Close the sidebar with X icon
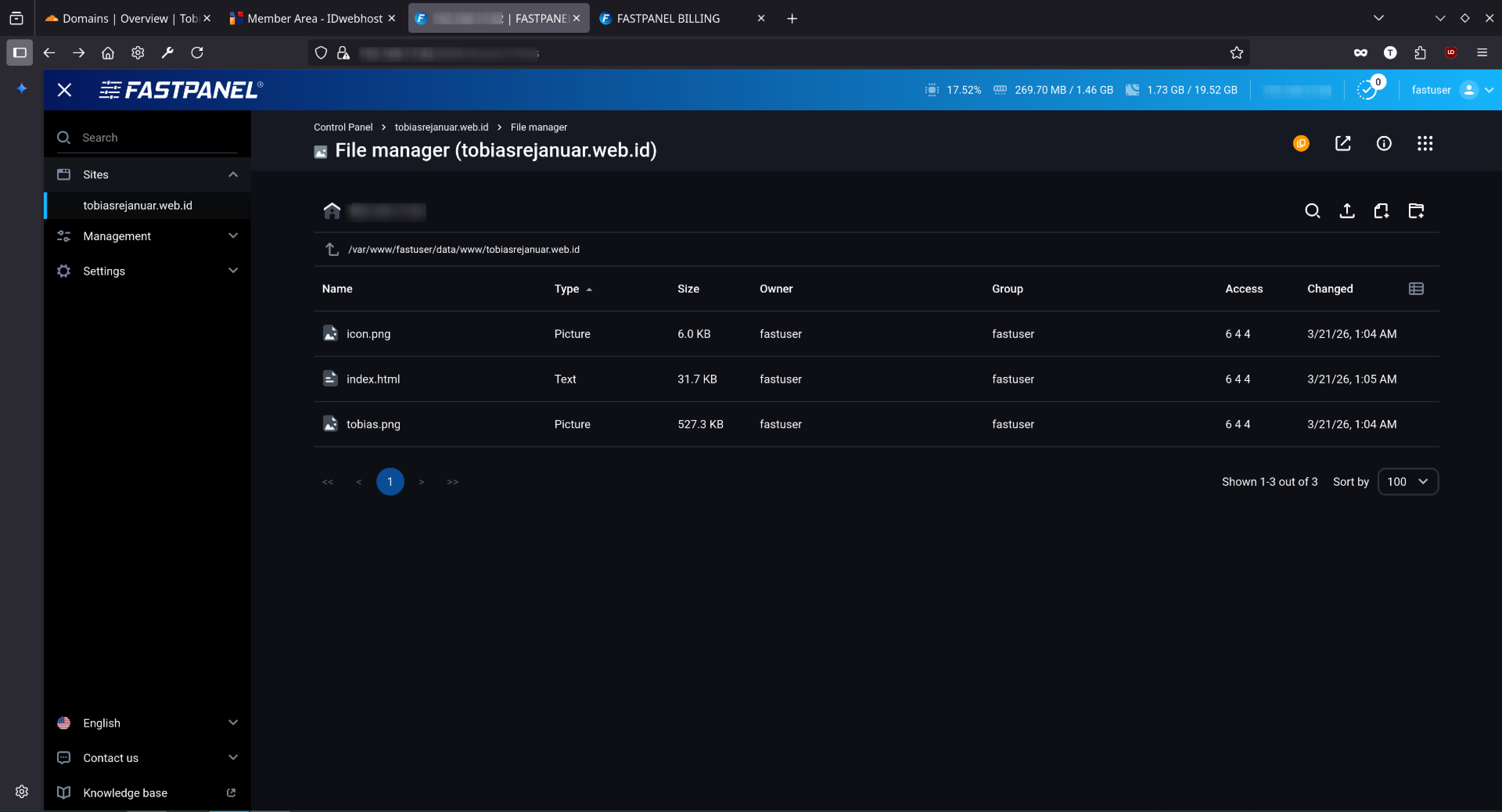The image size is (1502, 812). (64, 90)
